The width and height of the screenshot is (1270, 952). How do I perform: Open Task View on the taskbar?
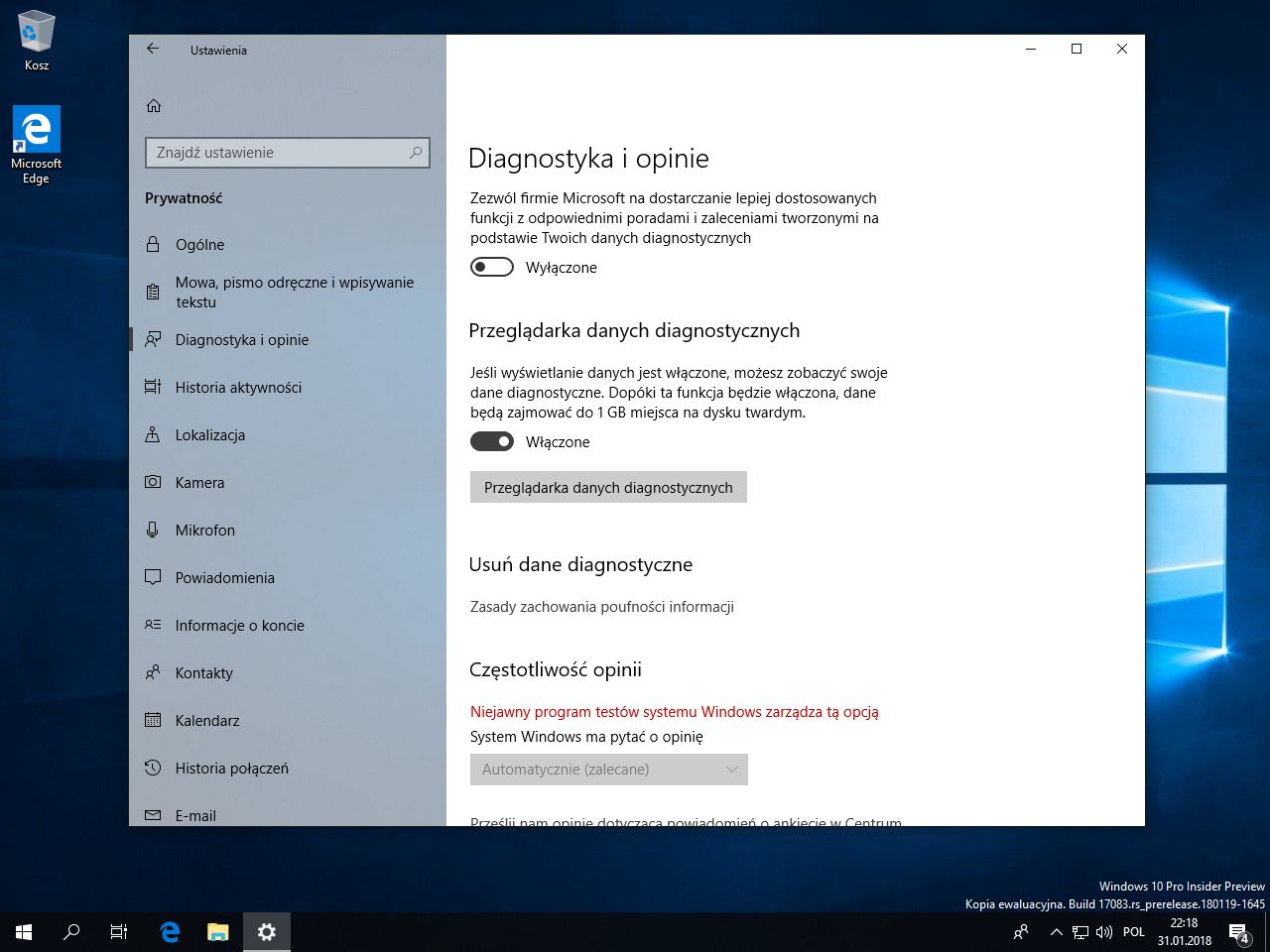[119, 932]
